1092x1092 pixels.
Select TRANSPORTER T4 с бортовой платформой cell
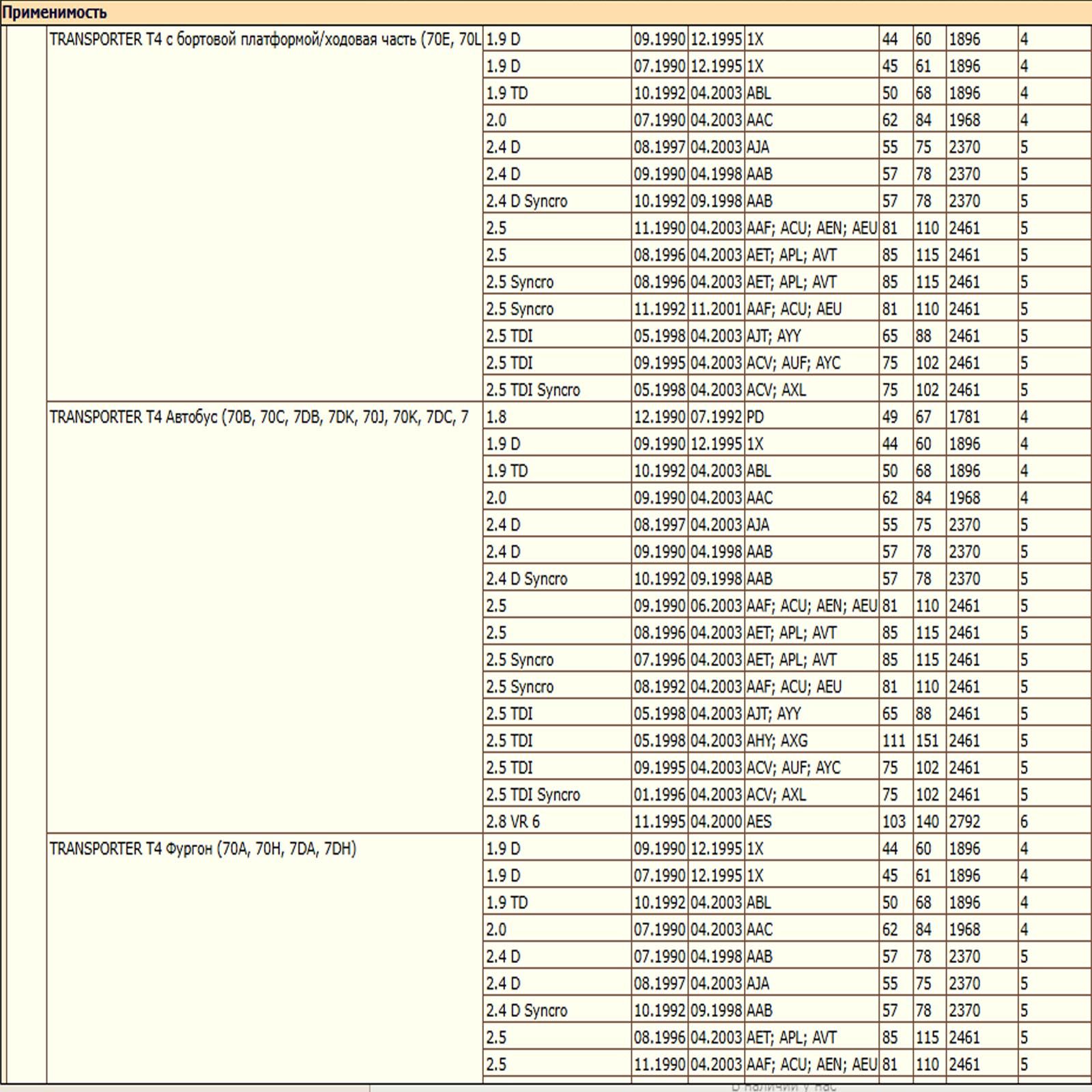coord(265,214)
